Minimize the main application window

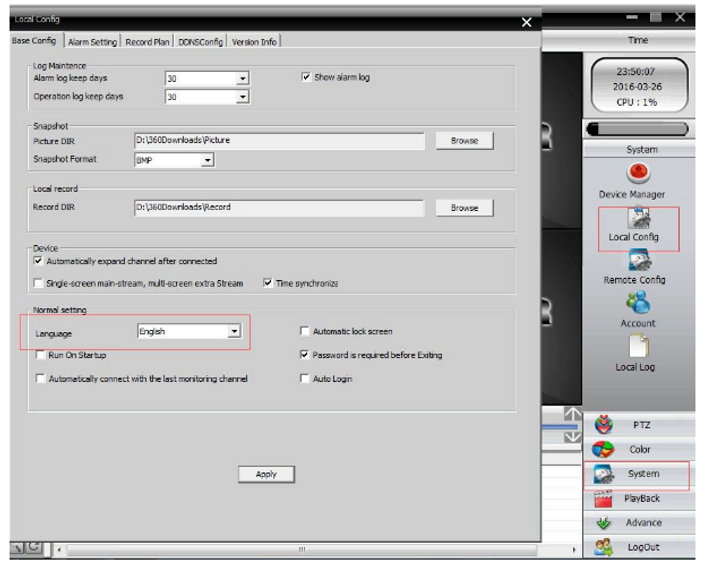[632, 18]
